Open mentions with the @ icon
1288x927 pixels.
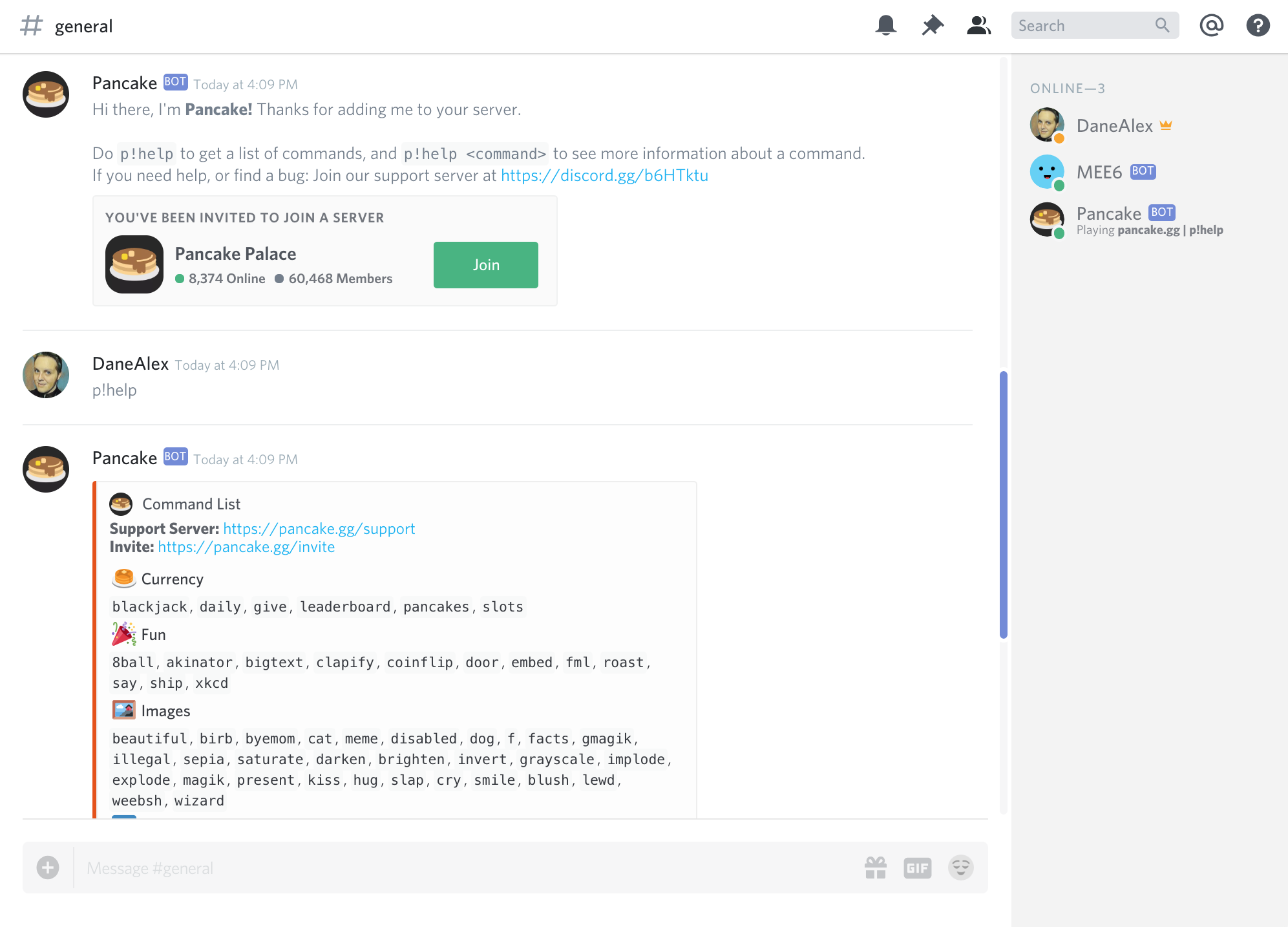point(1211,26)
